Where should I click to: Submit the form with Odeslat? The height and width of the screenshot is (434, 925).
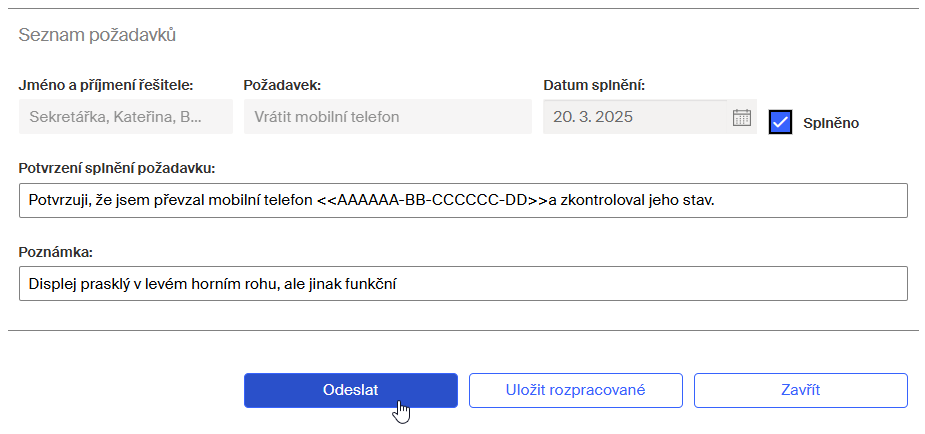click(350, 390)
